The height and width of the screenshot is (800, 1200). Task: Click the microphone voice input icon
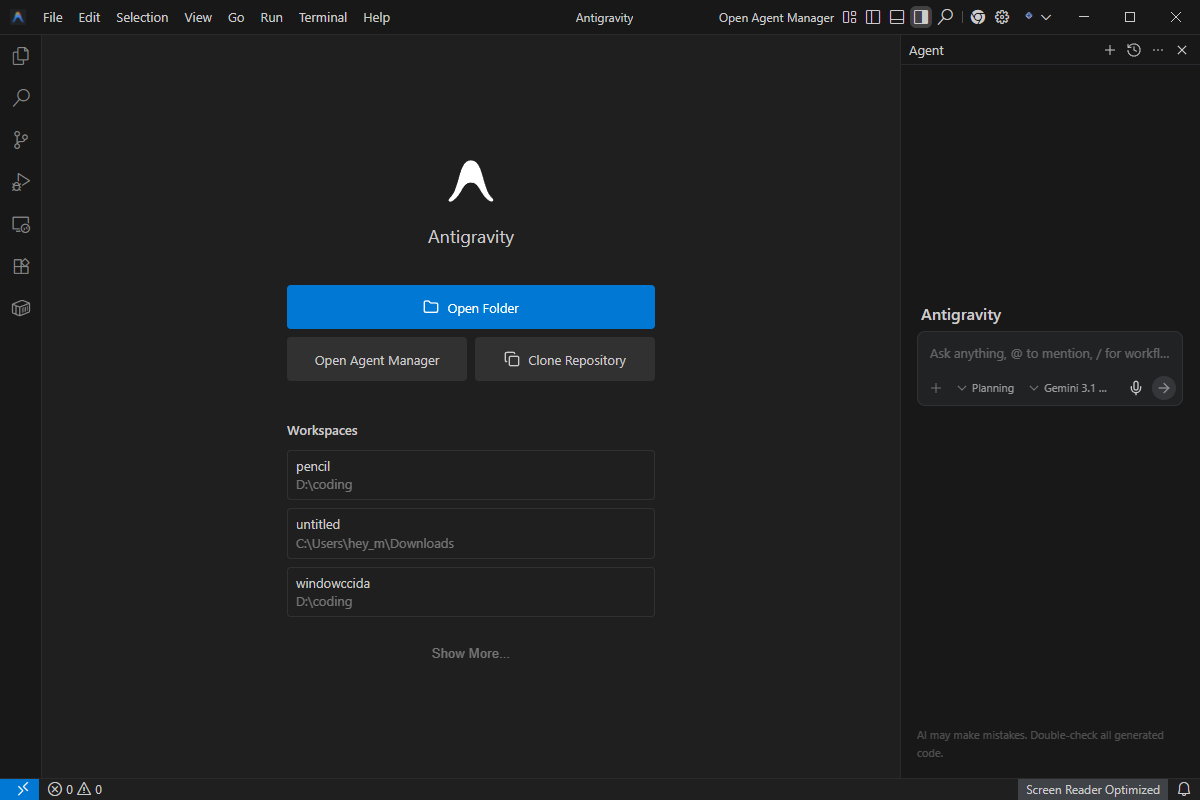coord(1136,388)
